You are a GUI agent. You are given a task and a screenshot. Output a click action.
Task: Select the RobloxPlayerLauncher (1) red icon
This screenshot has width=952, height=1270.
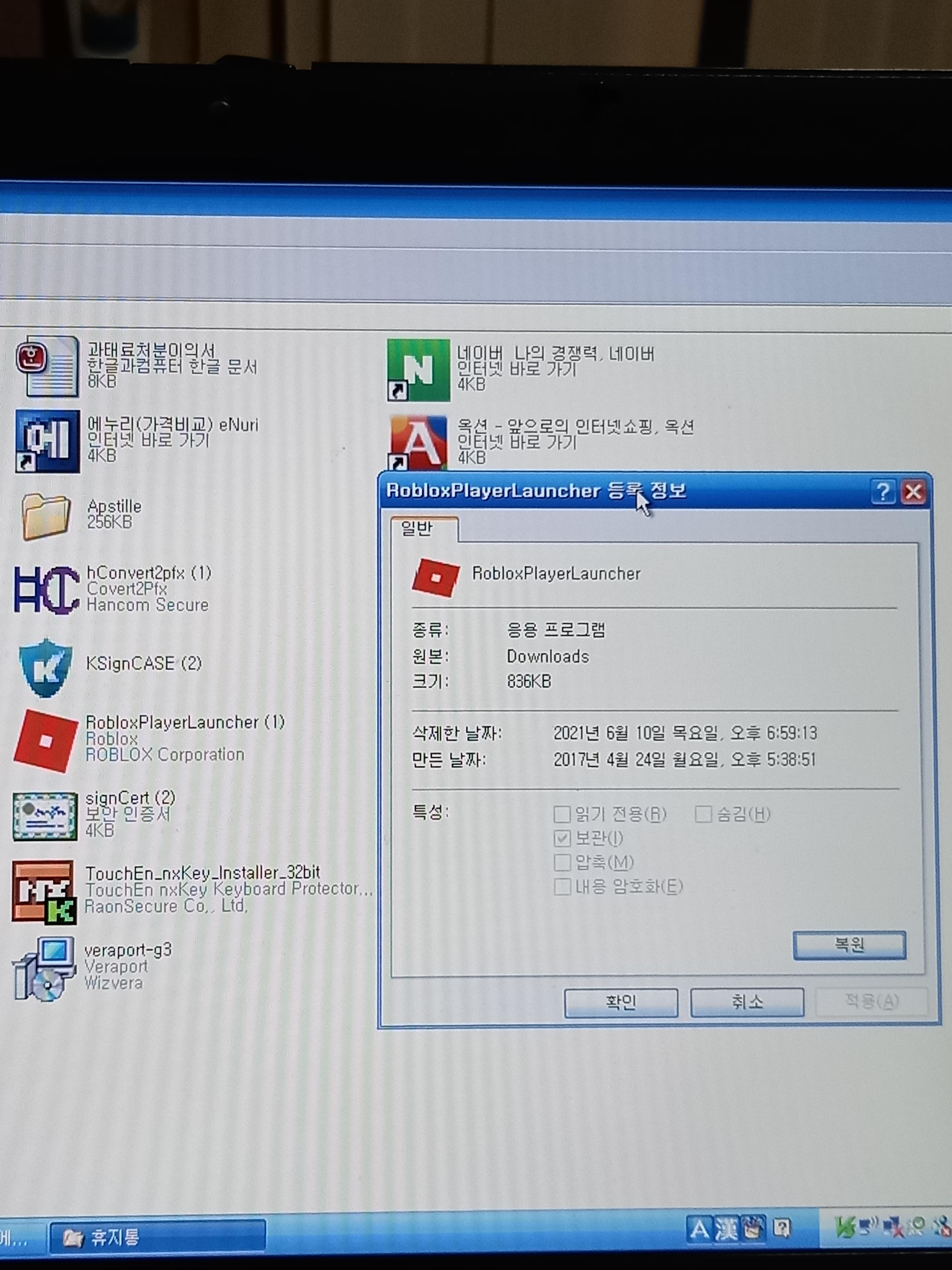tap(45, 741)
